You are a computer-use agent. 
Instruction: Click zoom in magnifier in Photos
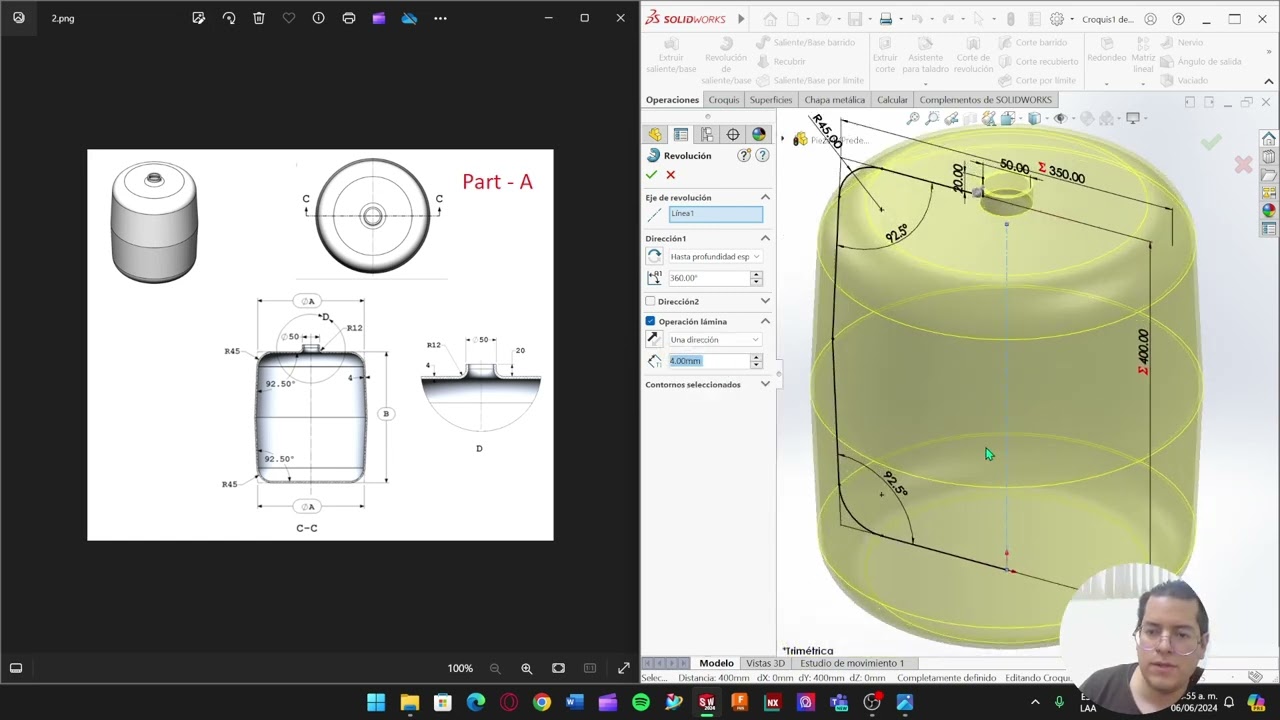[527, 668]
